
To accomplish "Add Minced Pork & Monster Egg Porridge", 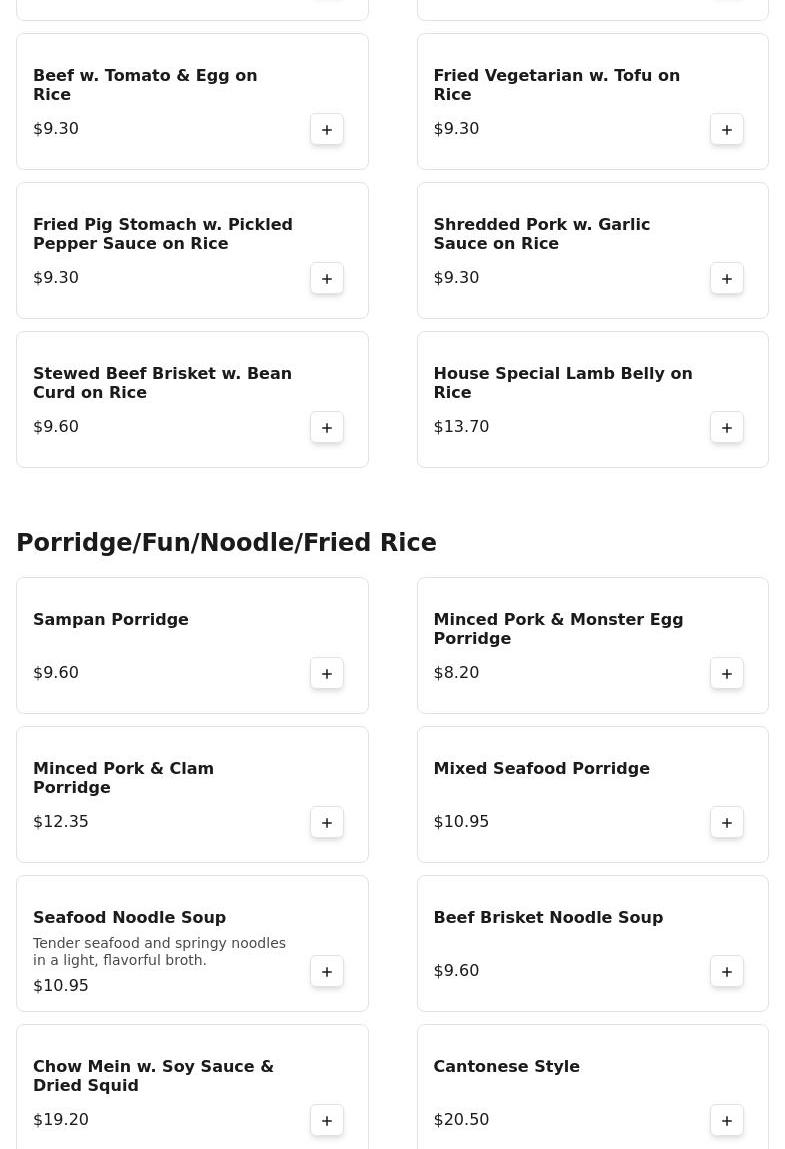I will tap(727, 673).
